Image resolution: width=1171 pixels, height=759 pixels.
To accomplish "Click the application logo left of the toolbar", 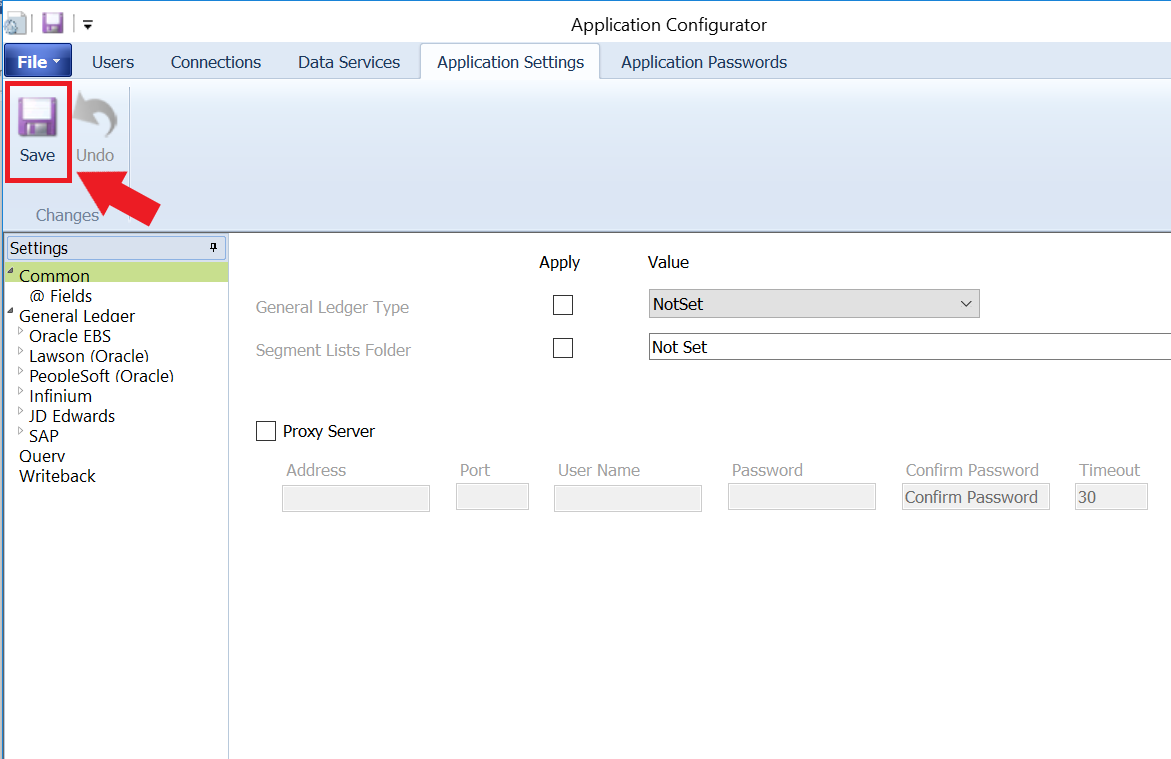I will (x=16, y=22).
